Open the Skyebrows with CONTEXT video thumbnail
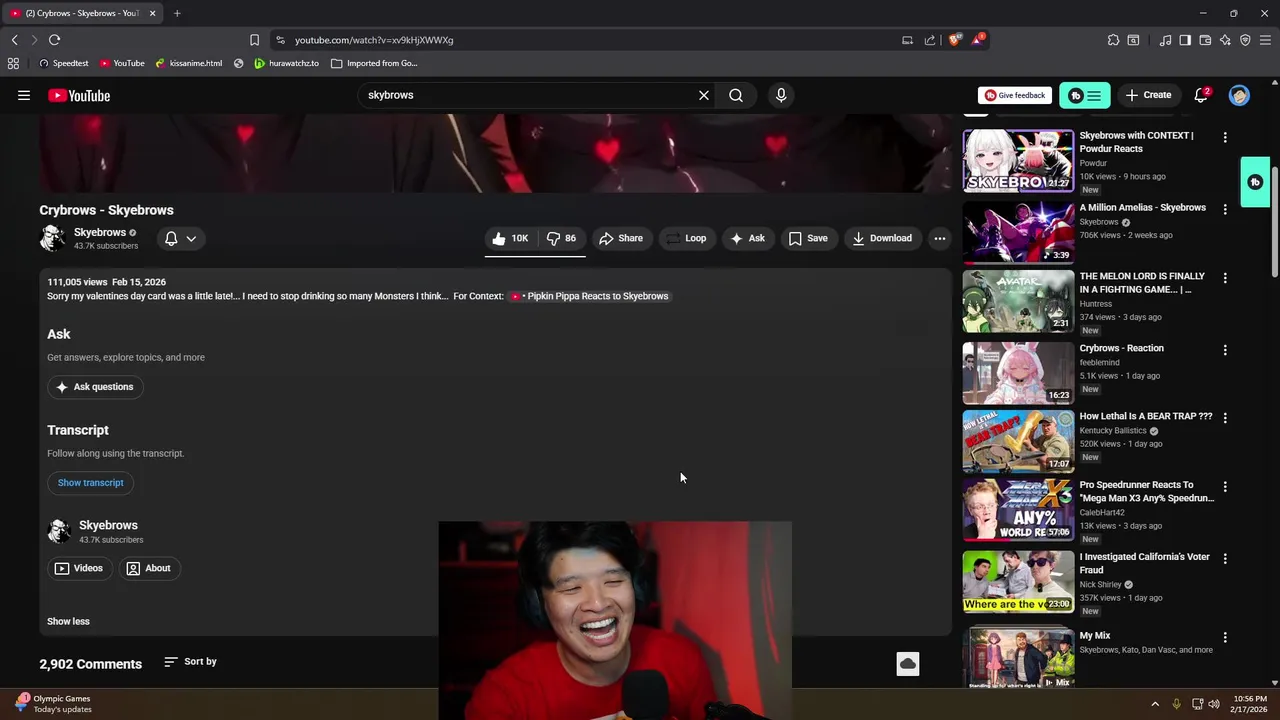 [x=1018, y=161]
